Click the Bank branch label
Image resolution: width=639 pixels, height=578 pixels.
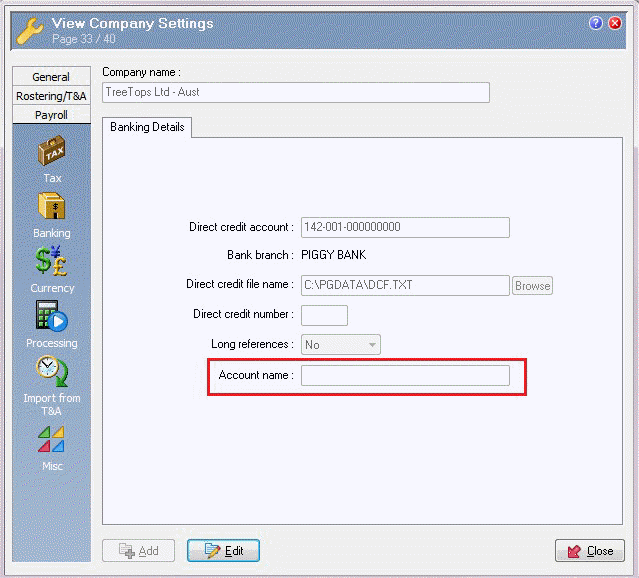[260, 255]
